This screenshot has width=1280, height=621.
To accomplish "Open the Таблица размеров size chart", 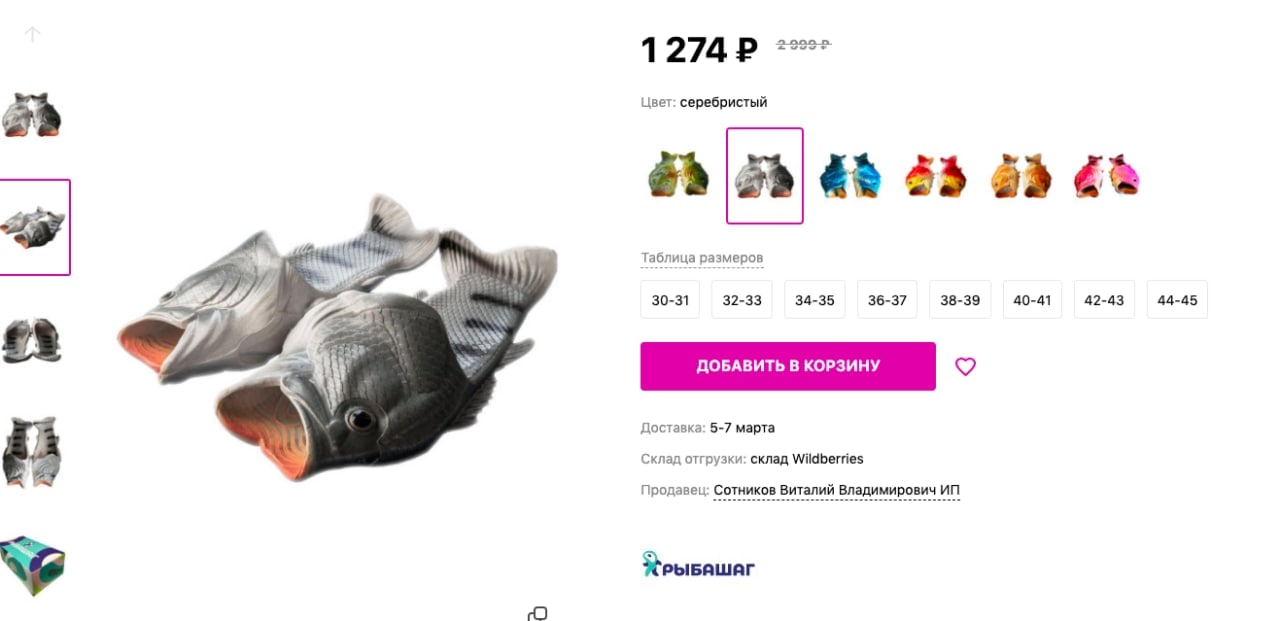I will (702, 258).
